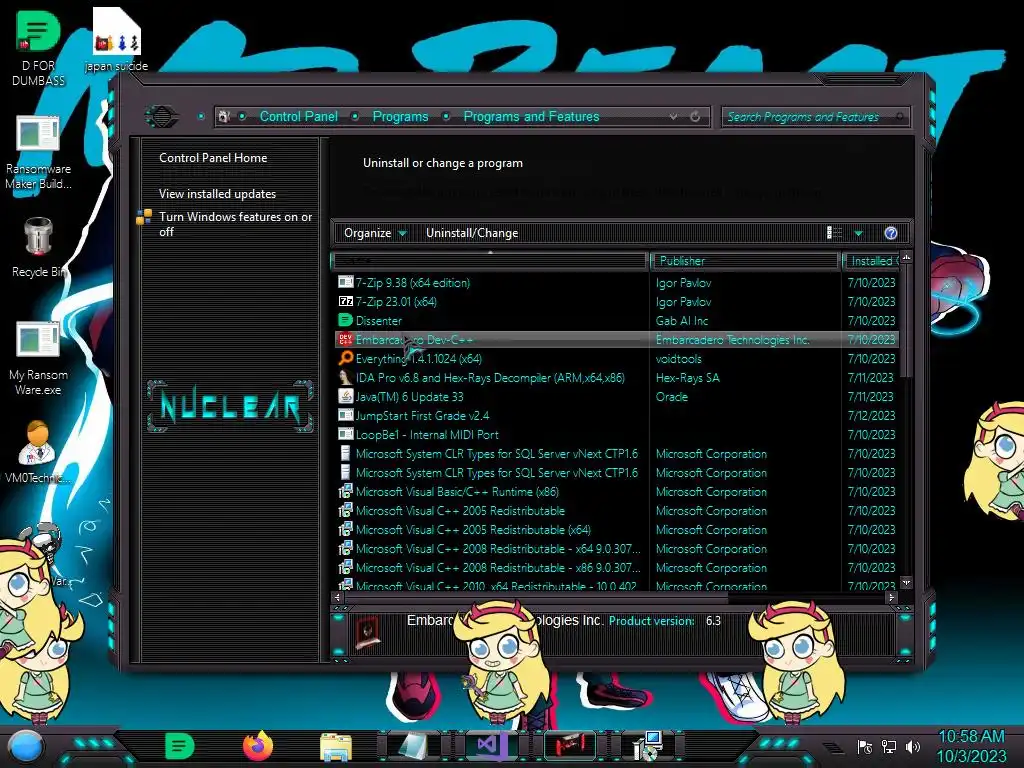Open the Recycle Bin icon

[x=38, y=248]
